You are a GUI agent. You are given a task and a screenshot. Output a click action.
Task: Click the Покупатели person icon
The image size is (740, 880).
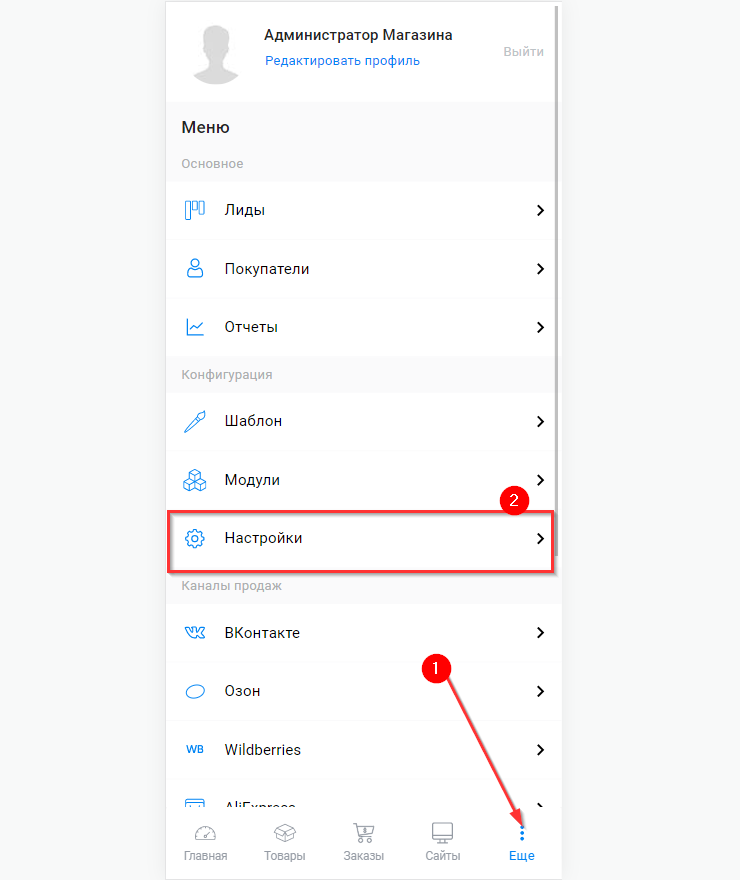(x=195, y=268)
